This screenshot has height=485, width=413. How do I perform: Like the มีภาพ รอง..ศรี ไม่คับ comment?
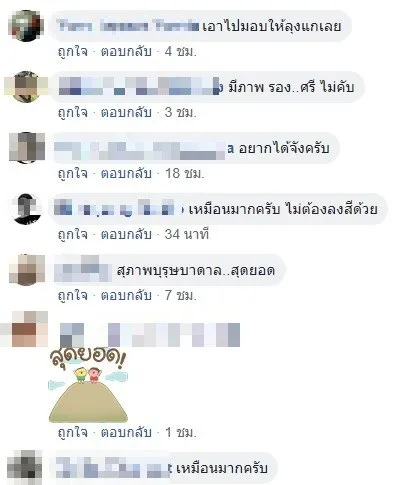[x=73, y=113]
